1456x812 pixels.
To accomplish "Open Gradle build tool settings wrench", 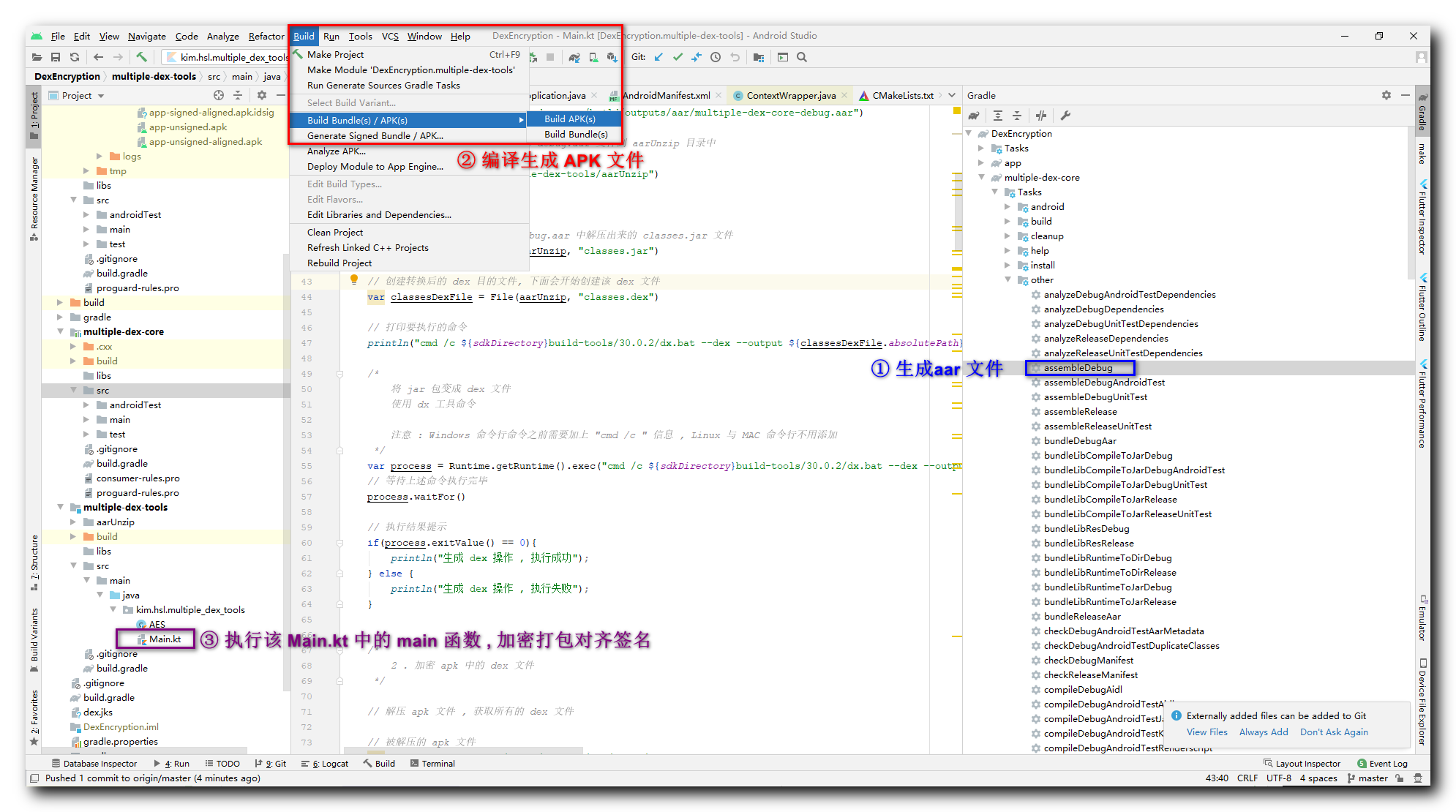I will (x=1065, y=116).
